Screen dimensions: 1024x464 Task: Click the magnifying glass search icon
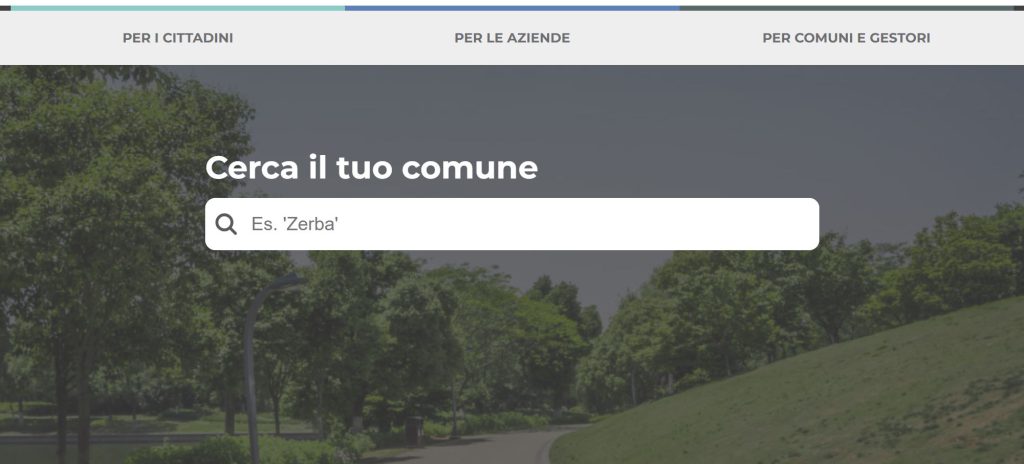point(226,224)
